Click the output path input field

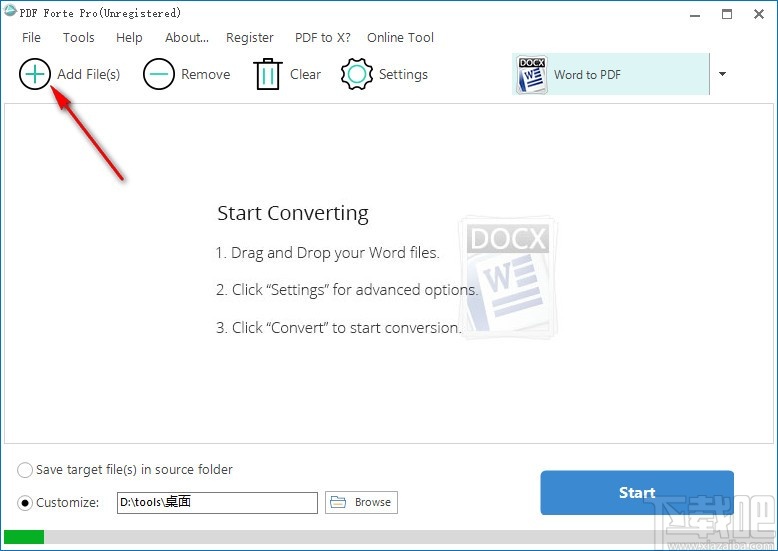click(217, 502)
